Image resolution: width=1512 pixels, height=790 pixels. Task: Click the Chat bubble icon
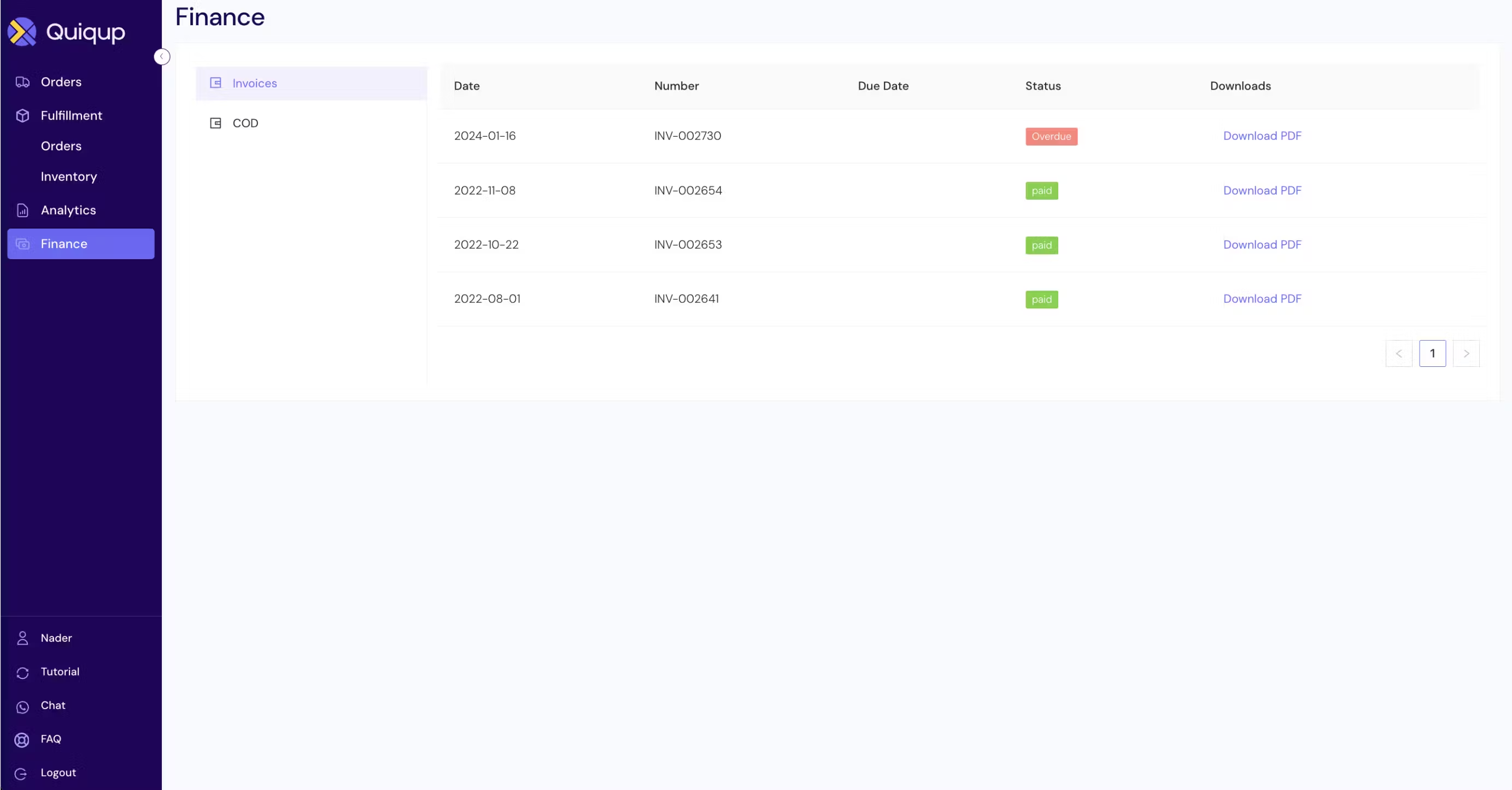(22, 707)
